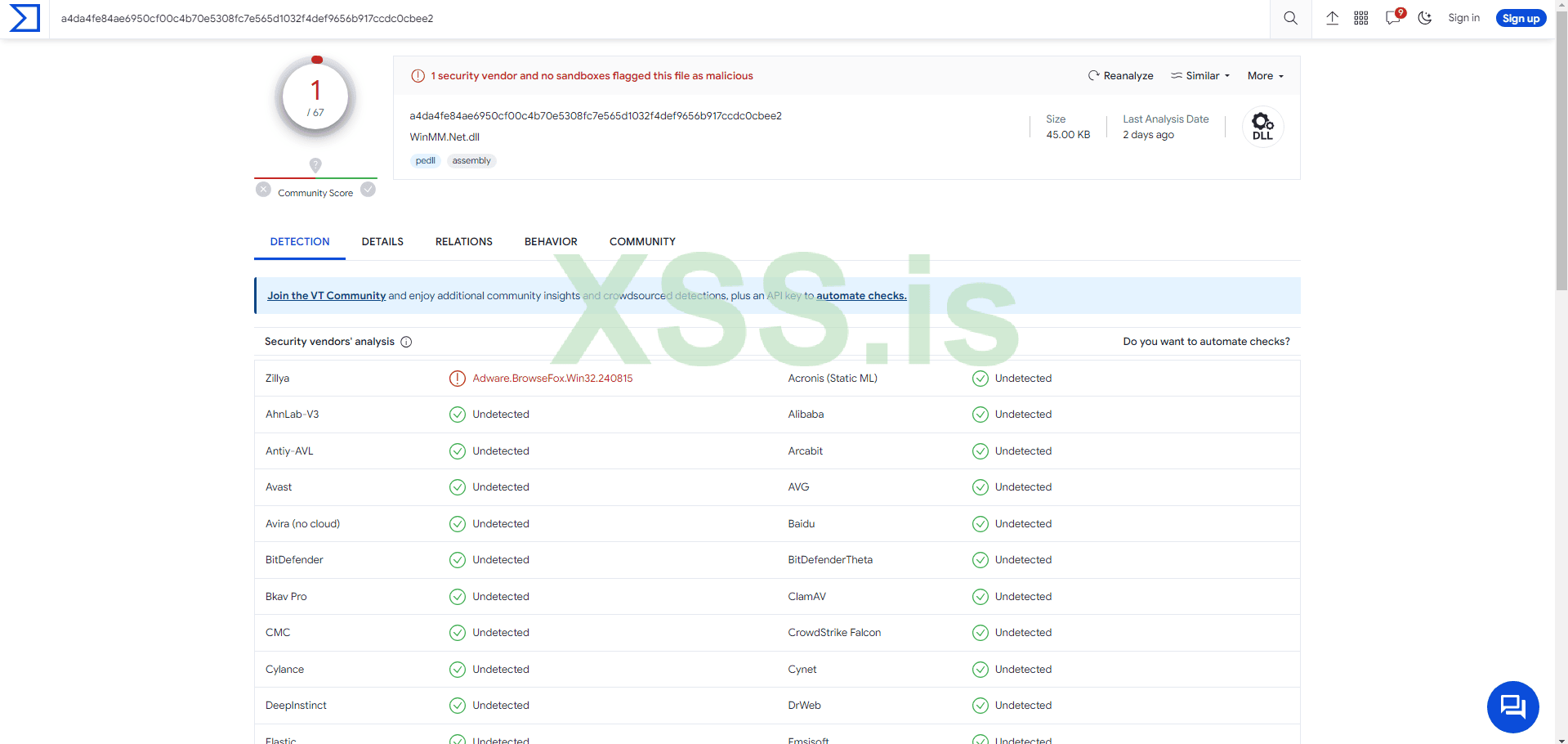Click the search magnifier icon
The height and width of the screenshot is (744, 1568).
[x=1291, y=18]
